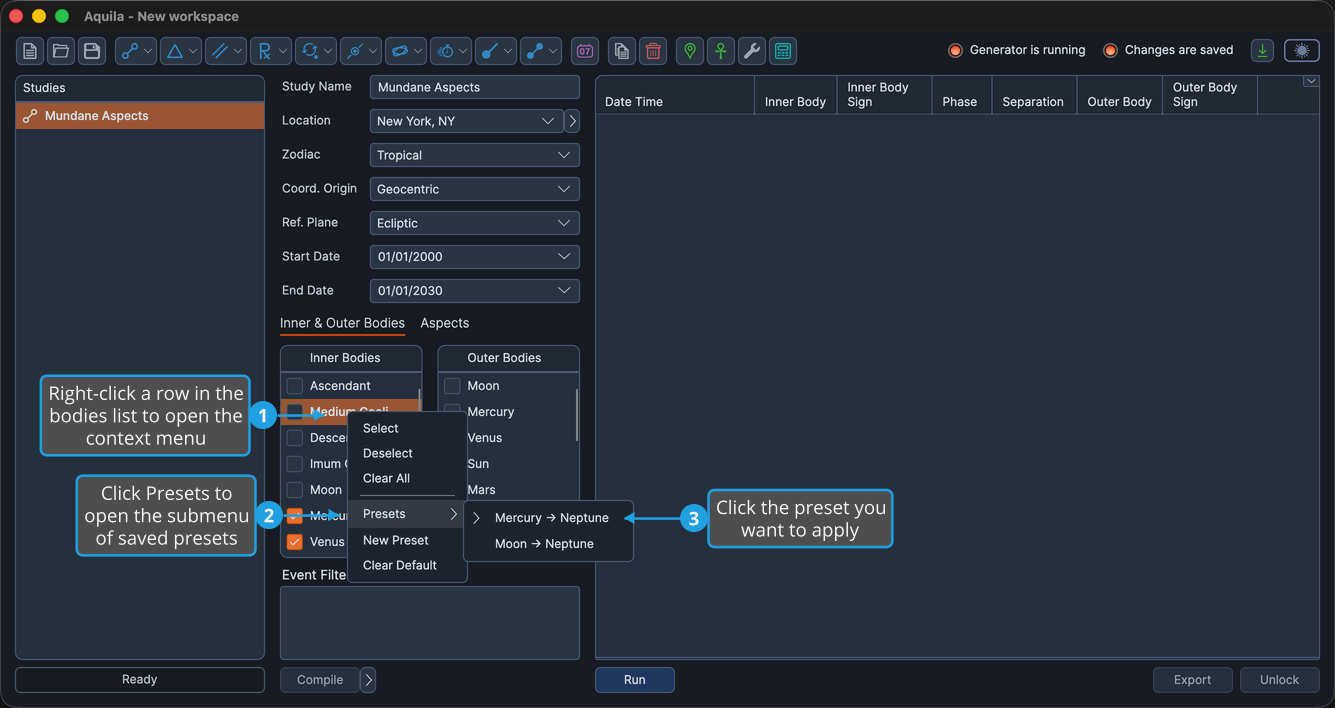Toggle the light/dark theme sun icon
The height and width of the screenshot is (708, 1335).
click(x=1302, y=51)
